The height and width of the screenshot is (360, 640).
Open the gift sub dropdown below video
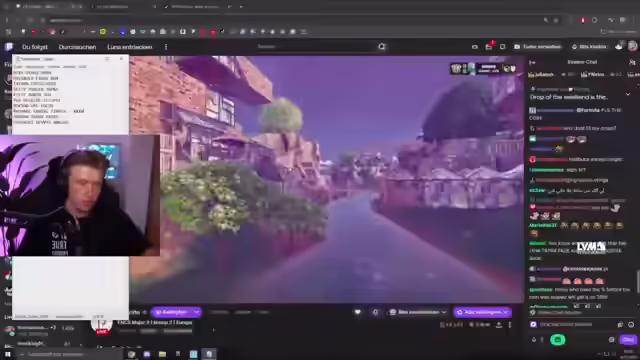click(x=417, y=312)
